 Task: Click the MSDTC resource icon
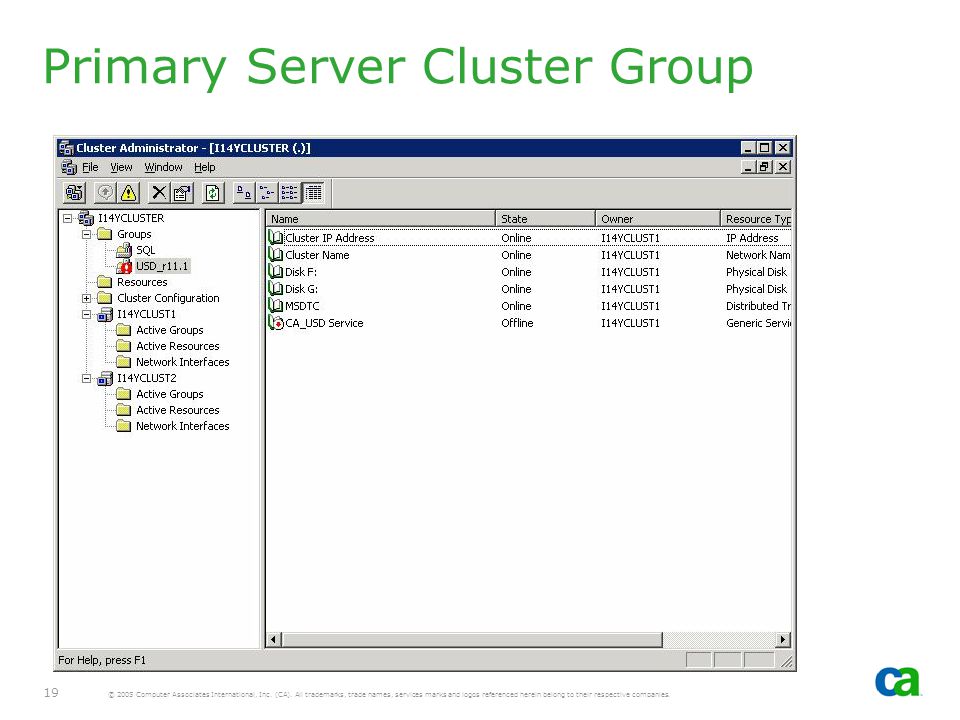click(x=276, y=306)
